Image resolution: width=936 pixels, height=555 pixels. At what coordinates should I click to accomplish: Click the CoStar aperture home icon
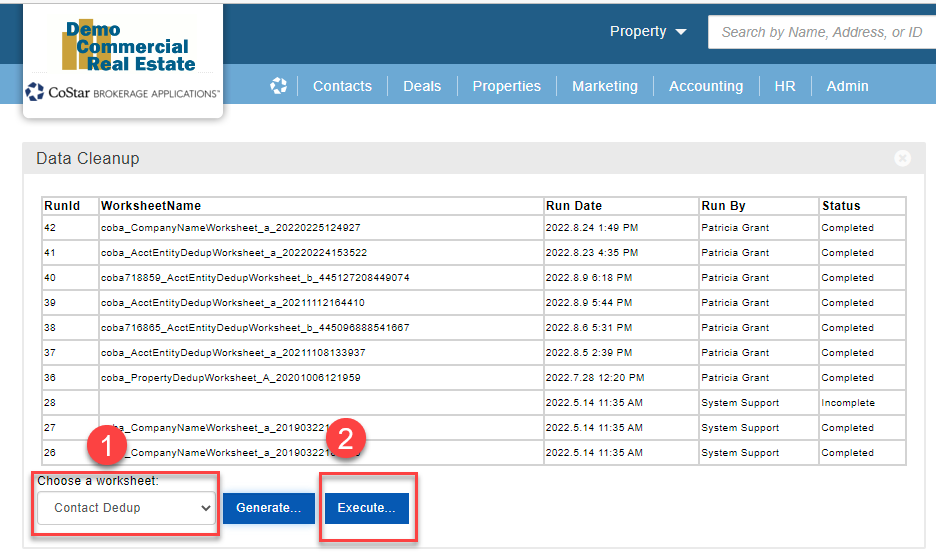click(279, 86)
